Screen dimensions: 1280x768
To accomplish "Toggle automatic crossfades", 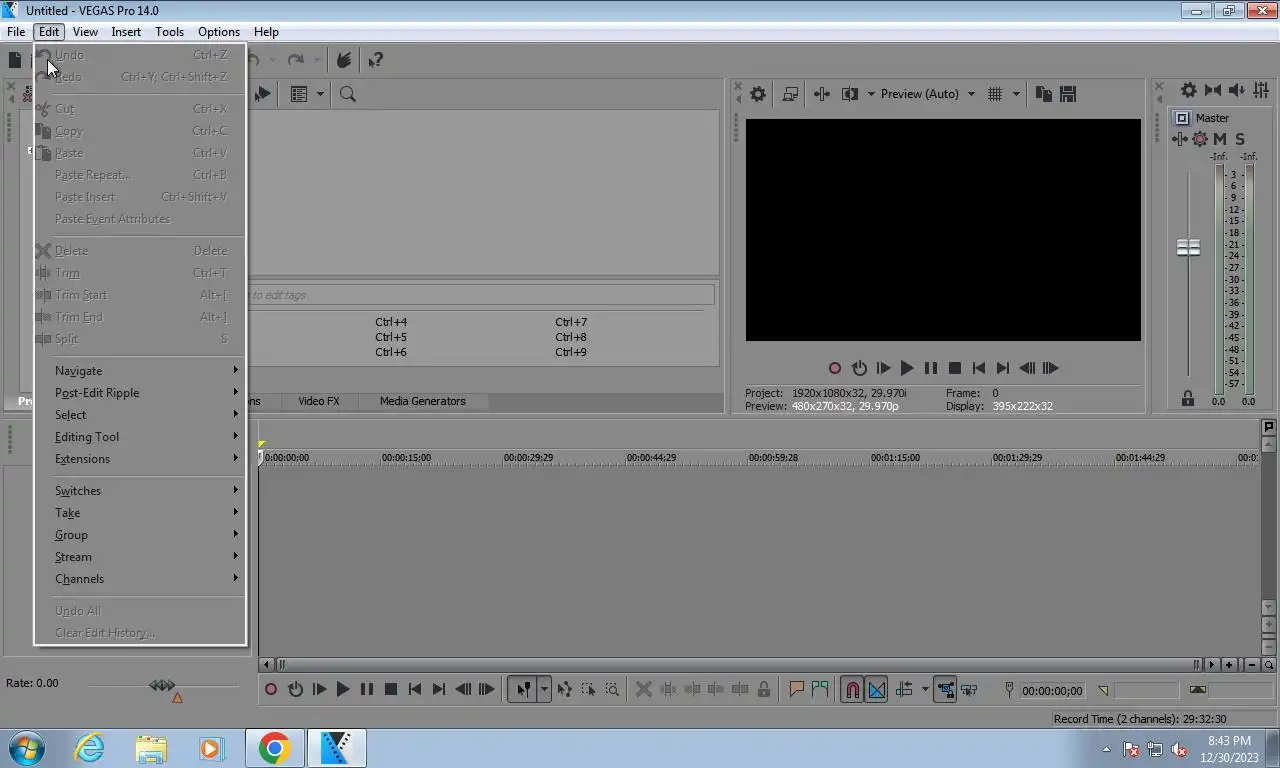I will 876,689.
